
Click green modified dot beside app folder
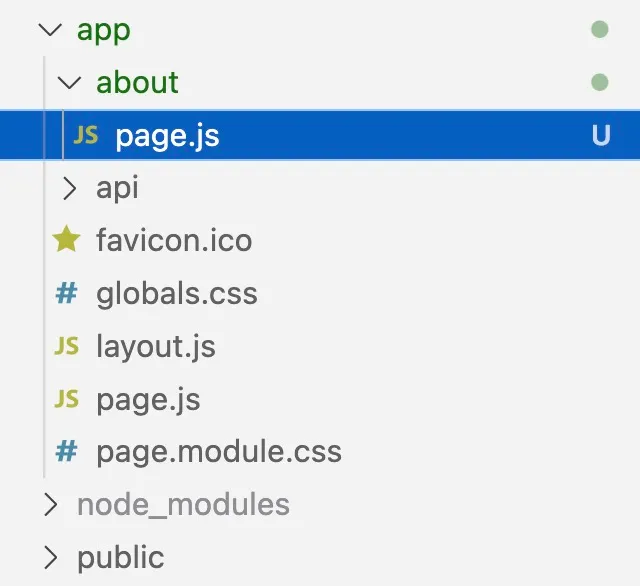click(600, 30)
